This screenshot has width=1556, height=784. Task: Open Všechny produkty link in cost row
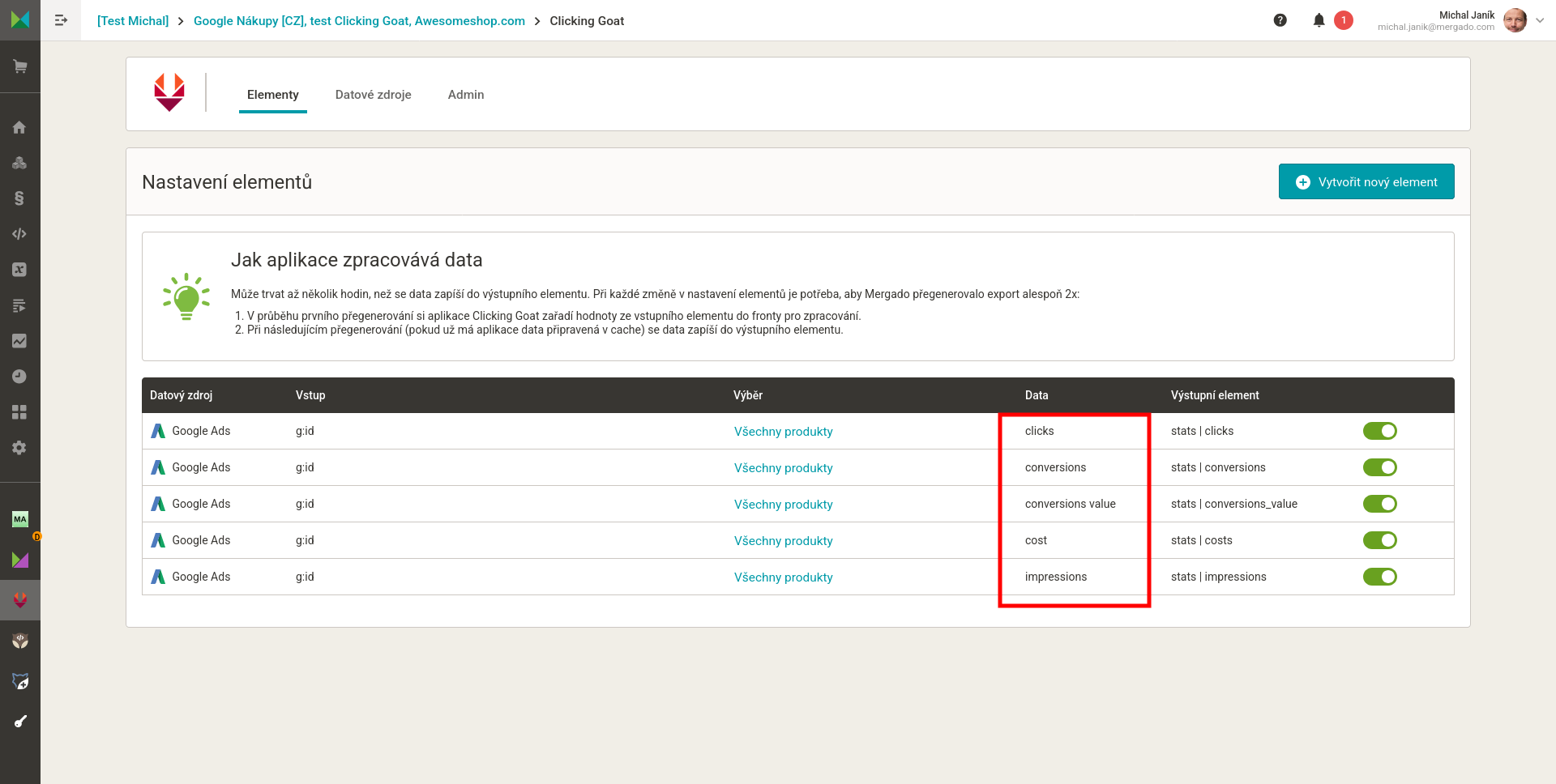click(784, 541)
